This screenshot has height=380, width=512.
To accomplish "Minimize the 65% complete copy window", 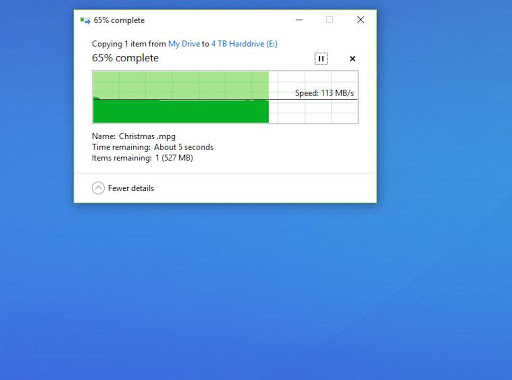I will pos(299,20).
